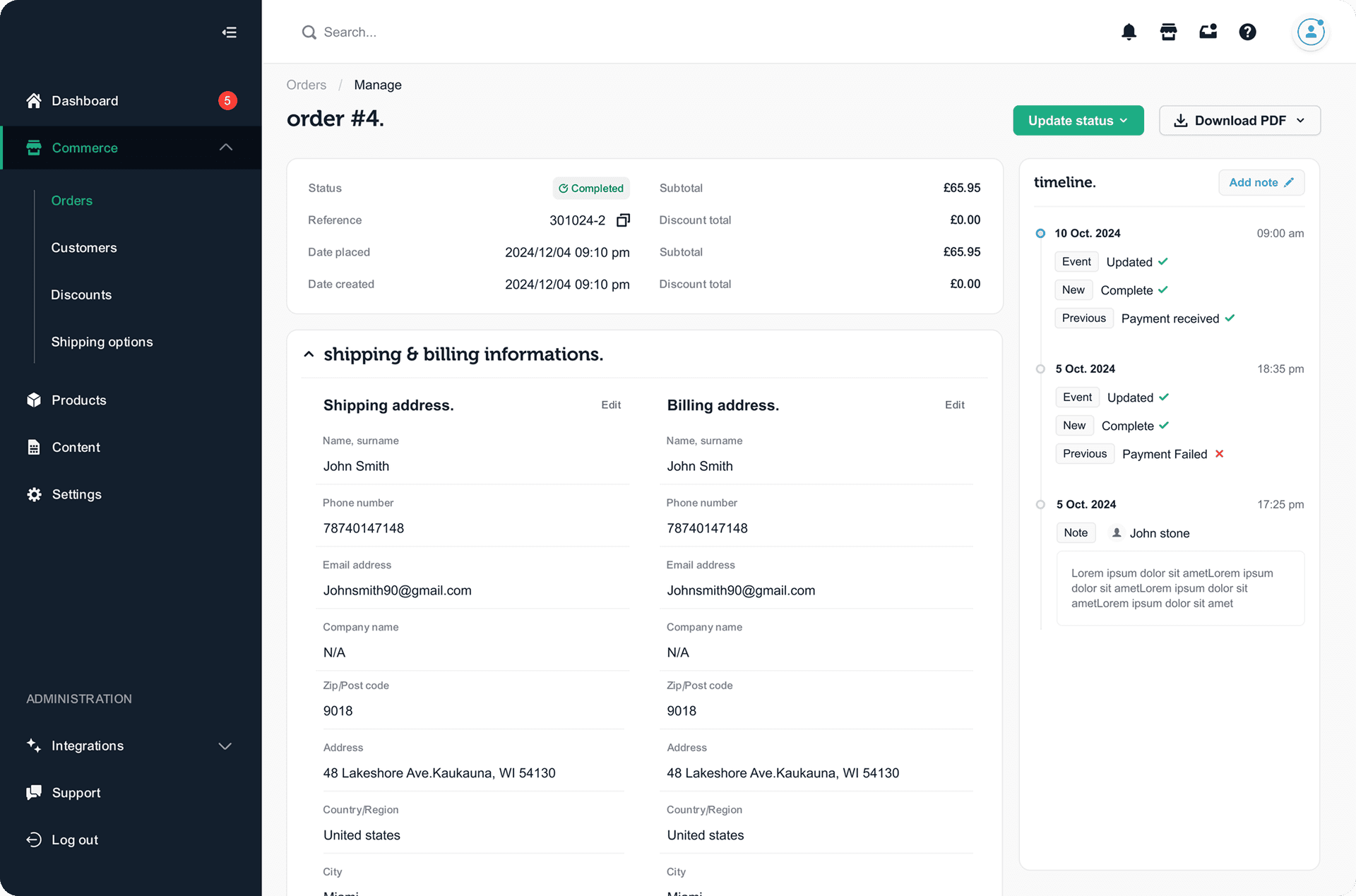Screen dimensions: 1356x896
Task: Open the notifications bell
Action: tap(1129, 32)
